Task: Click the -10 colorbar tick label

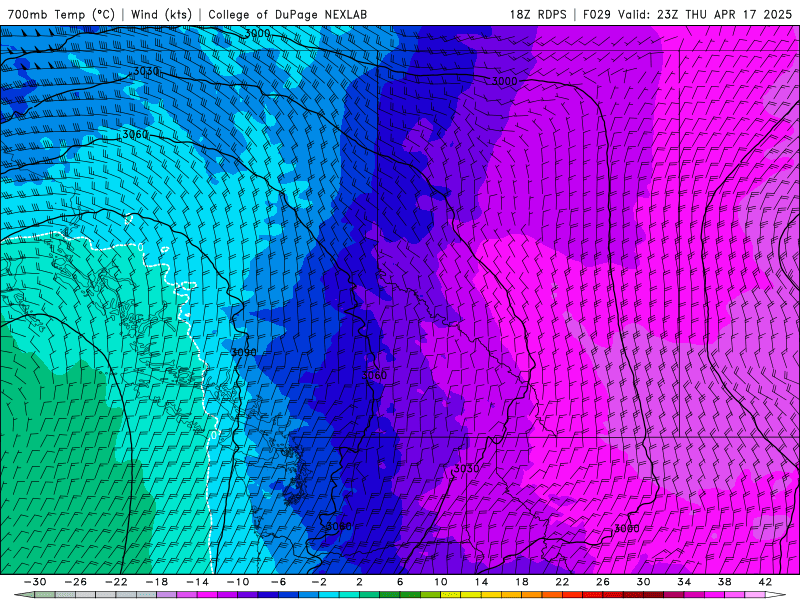Action: click(238, 582)
